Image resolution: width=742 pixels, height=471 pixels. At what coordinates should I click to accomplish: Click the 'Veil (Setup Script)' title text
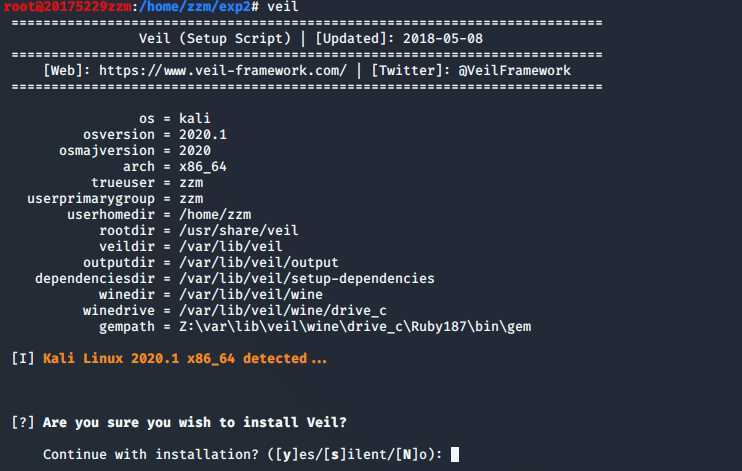pos(215,39)
